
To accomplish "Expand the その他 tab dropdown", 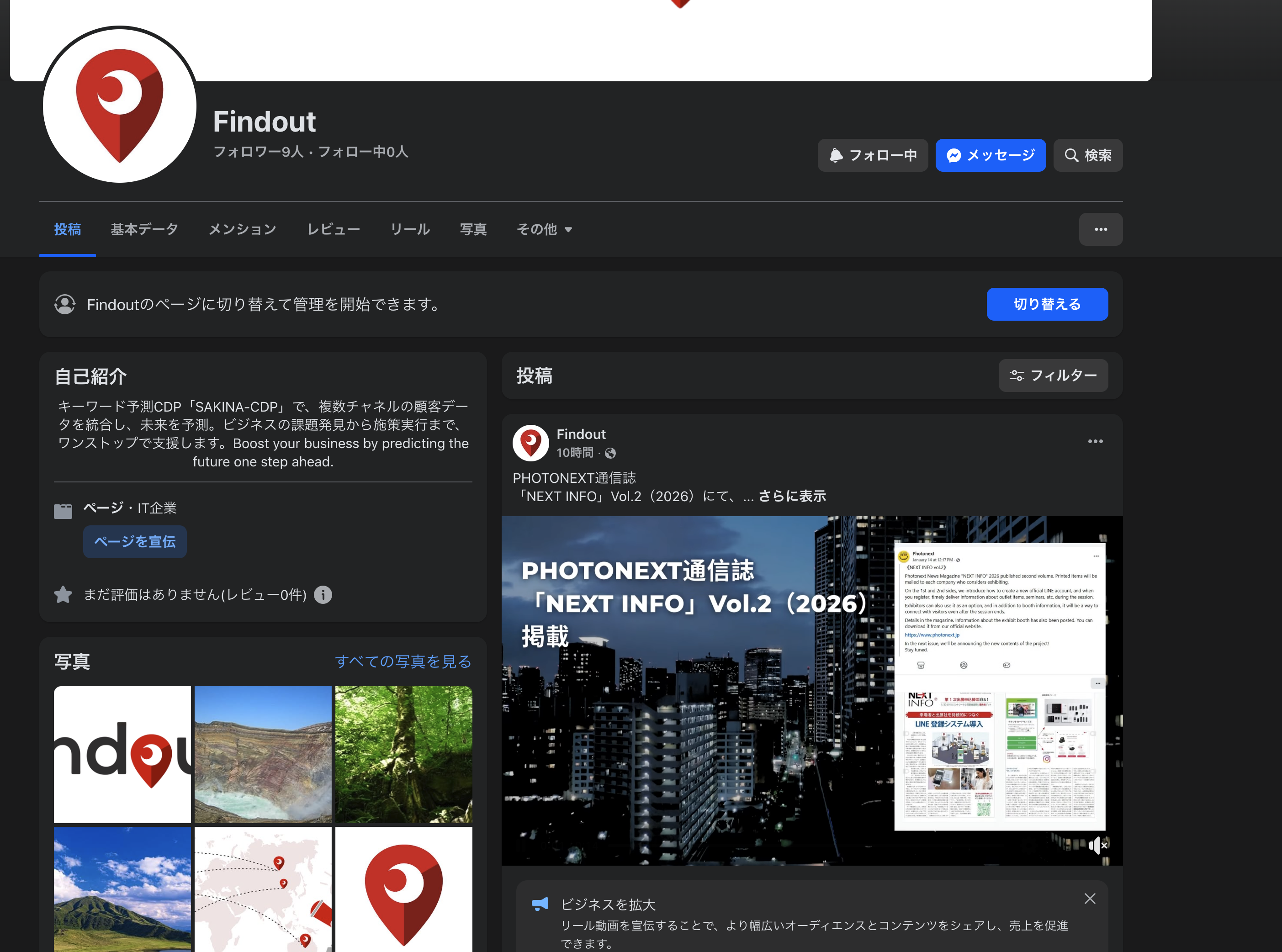I will pyautogui.click(x=544, y=229).
